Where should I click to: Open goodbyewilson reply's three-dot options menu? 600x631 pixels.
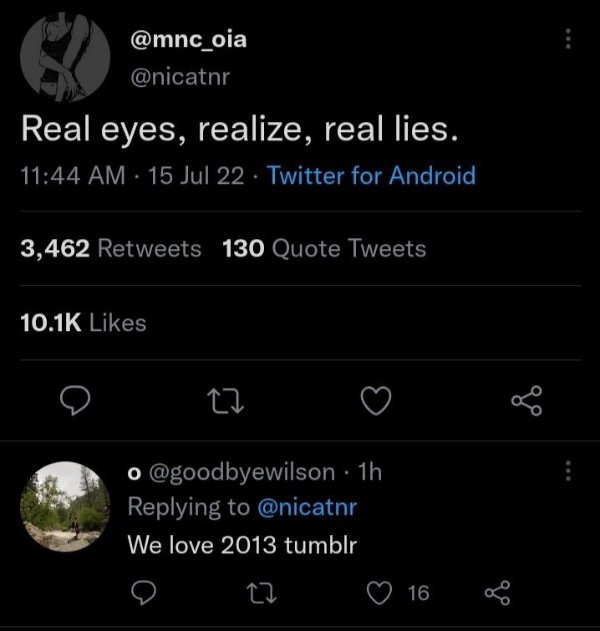click(x=568, y=470)
